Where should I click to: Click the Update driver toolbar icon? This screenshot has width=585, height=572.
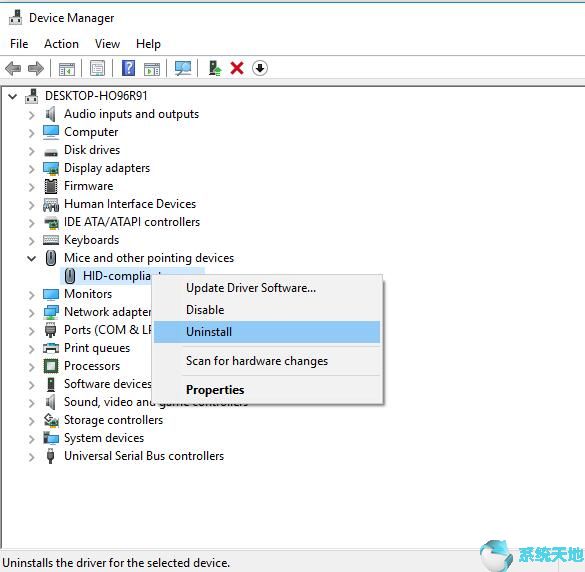215,68
